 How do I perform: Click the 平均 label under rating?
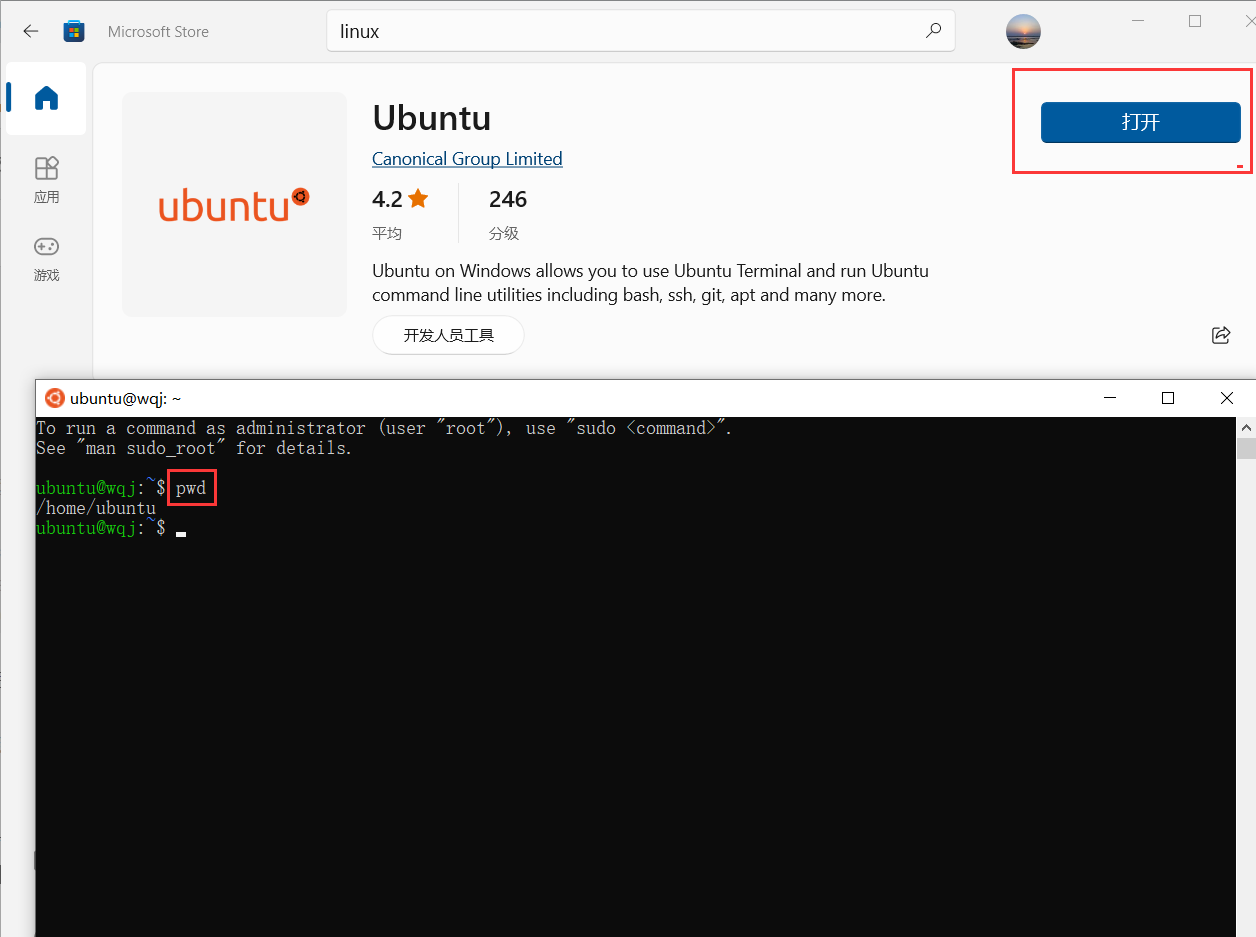coord(387,233)
